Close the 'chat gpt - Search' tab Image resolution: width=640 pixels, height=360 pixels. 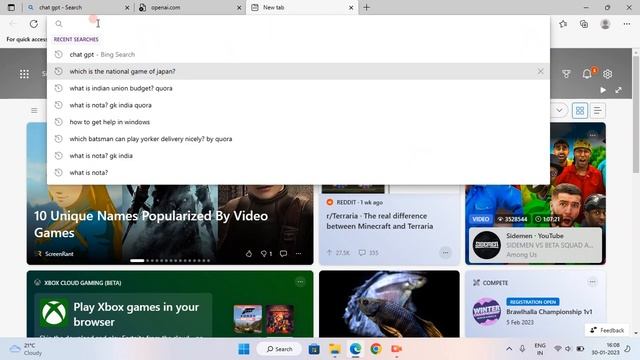[x=127, y=7]
